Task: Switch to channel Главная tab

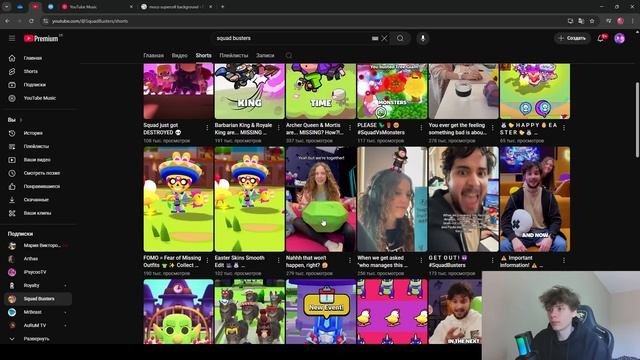Action: coord(153,56)
